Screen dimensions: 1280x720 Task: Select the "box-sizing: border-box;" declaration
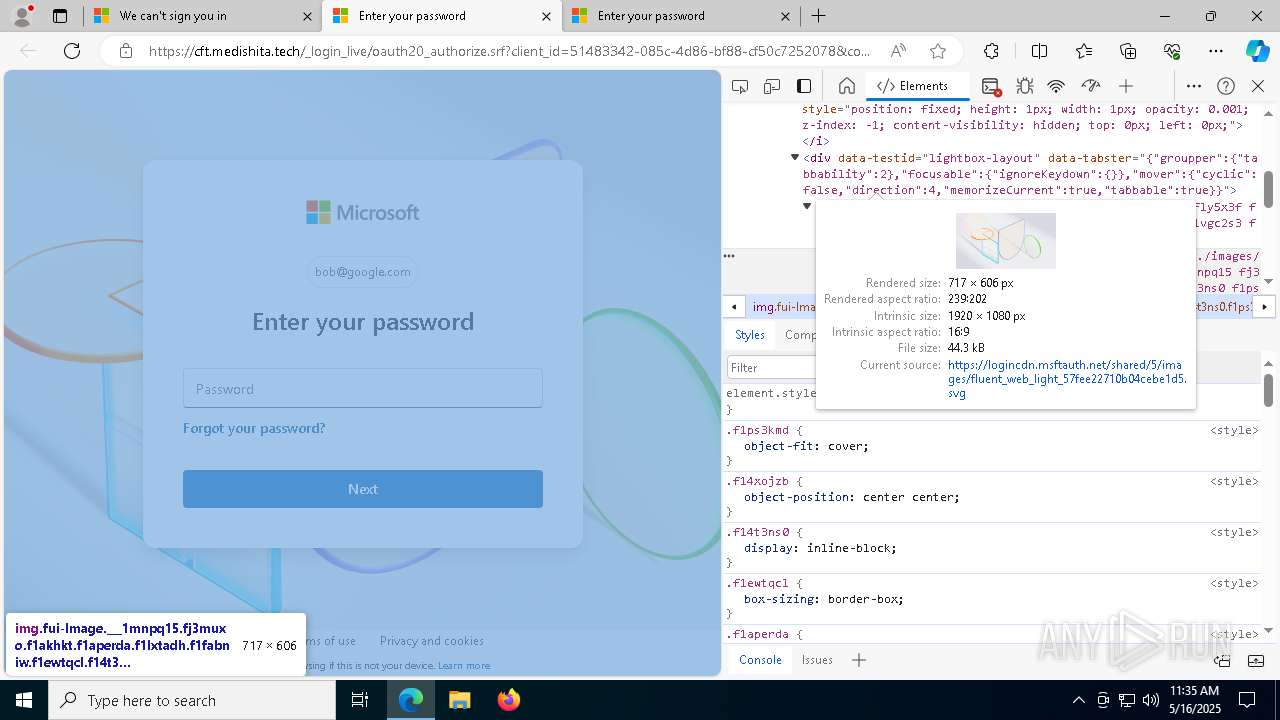point(823,599)
